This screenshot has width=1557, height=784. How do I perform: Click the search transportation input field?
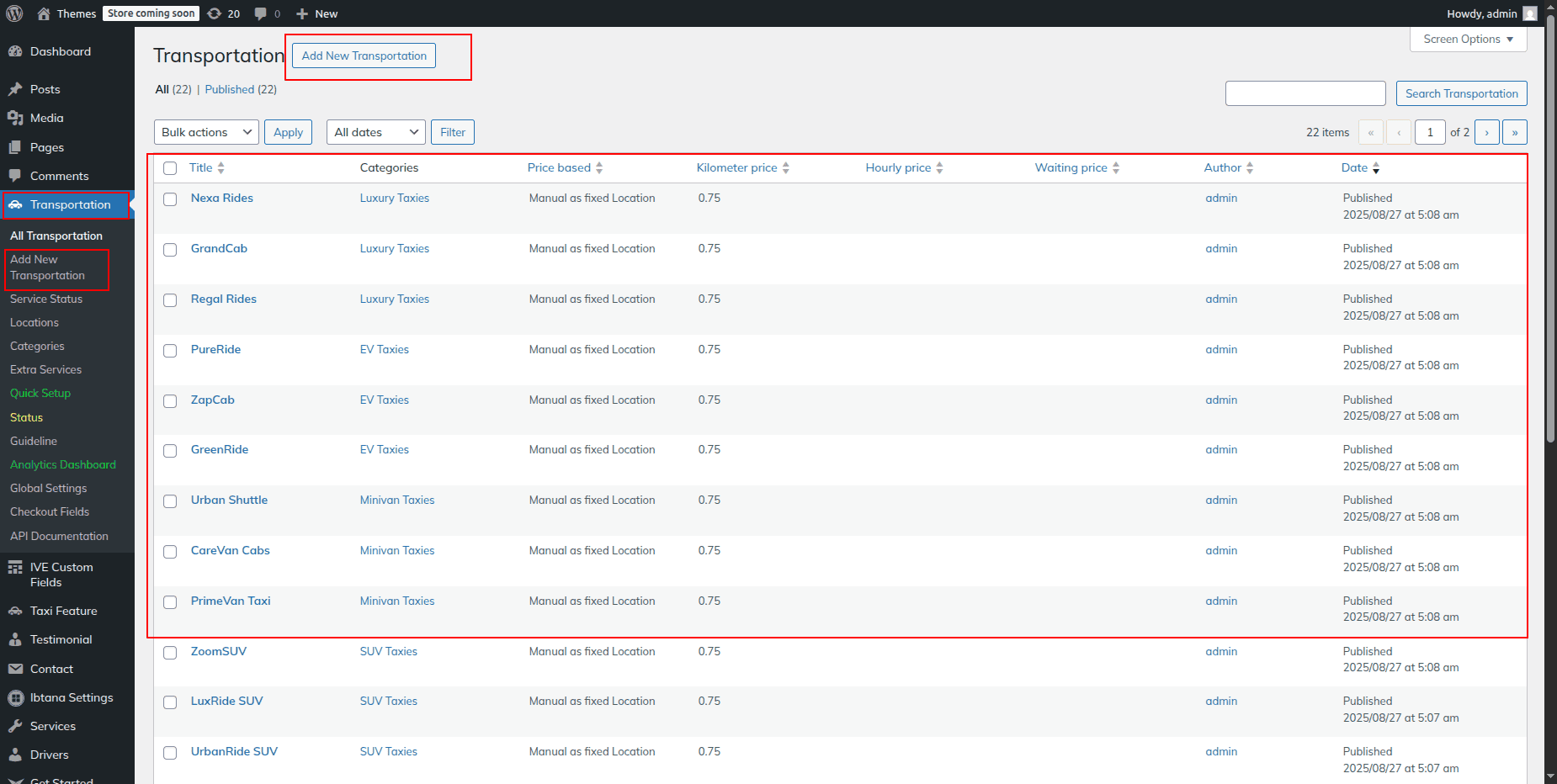(1305, 93)
